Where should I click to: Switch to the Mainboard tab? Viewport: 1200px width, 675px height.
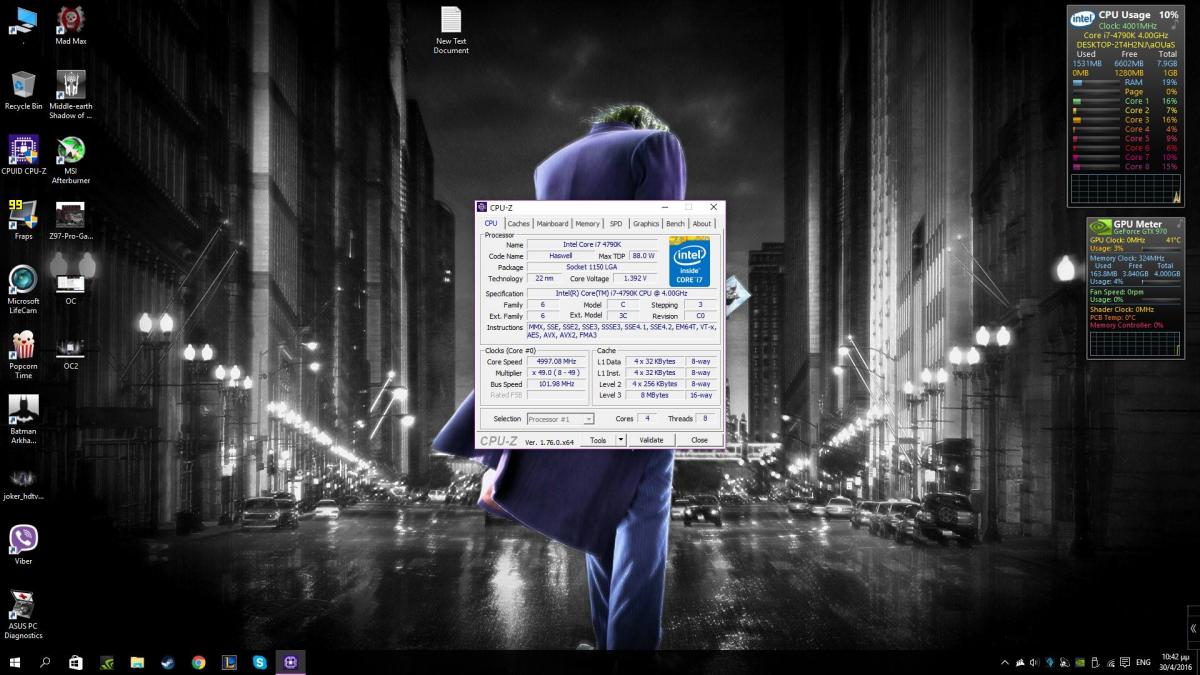click(552, 223)
